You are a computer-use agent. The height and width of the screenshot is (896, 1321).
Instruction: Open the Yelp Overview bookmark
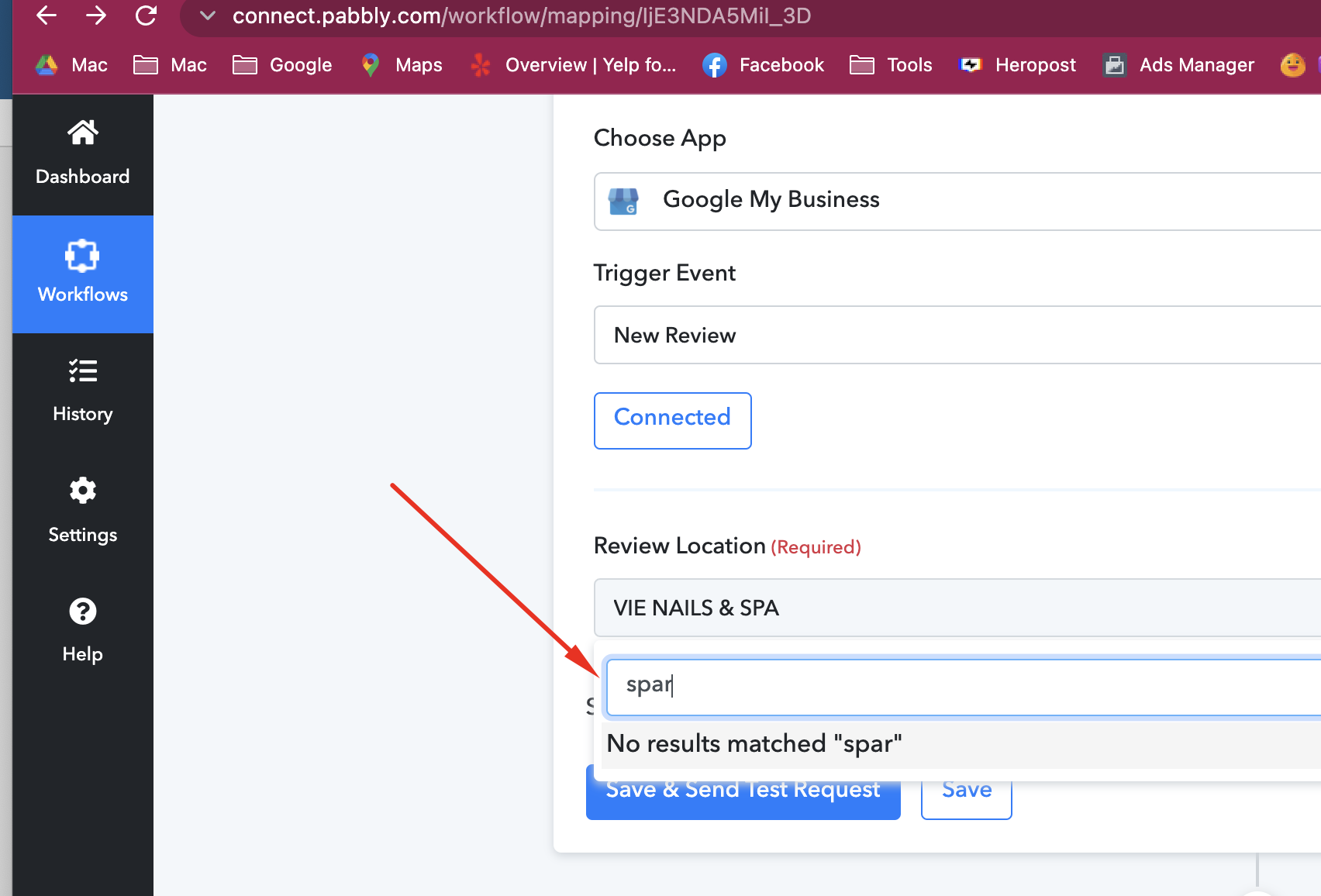pyautogui.click(x=573, y=65)
